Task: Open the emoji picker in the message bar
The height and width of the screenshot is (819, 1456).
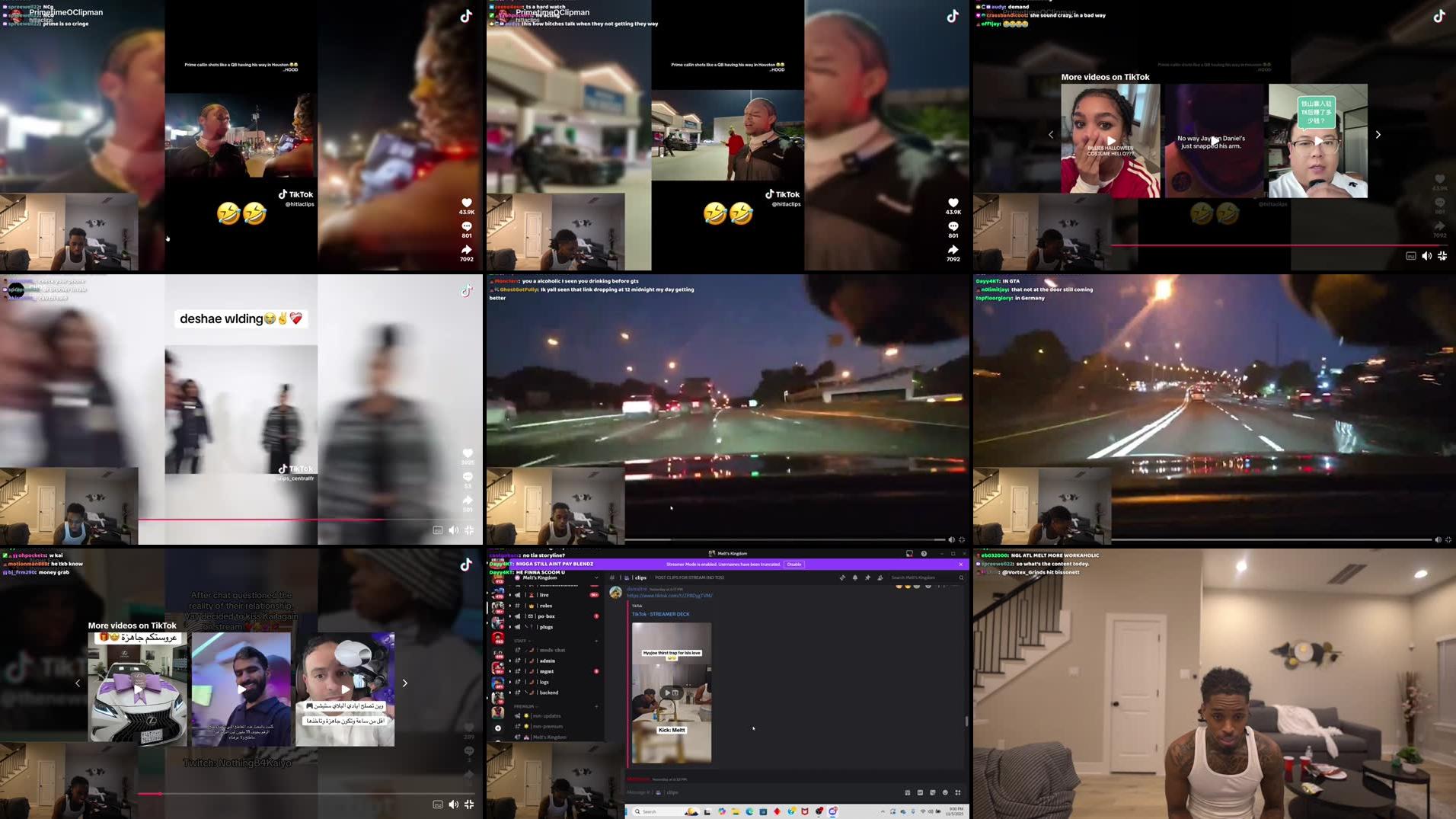Action: (945, 792)
